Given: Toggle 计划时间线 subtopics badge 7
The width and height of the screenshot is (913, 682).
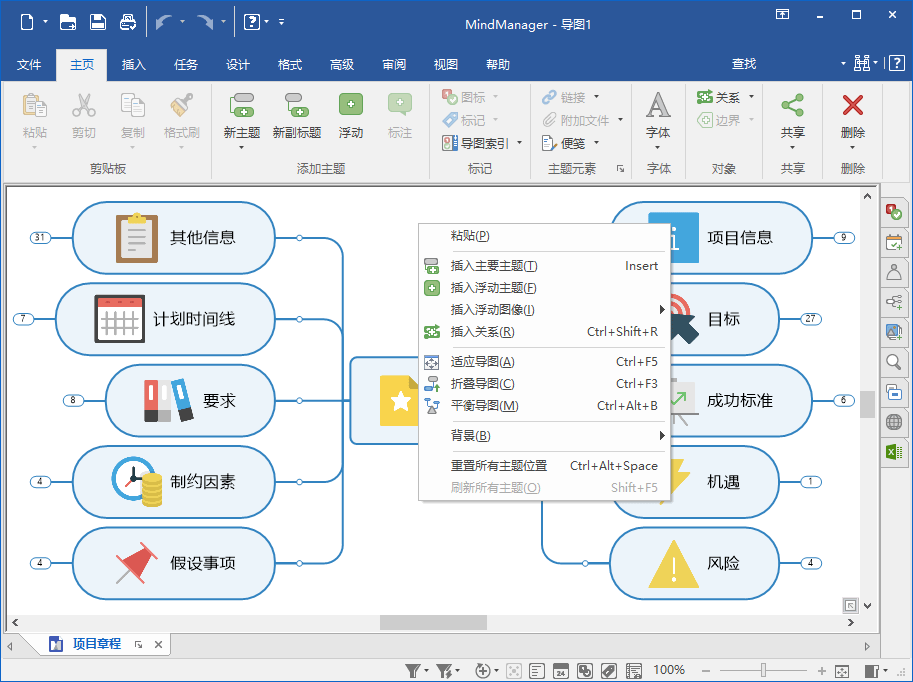Looking at the screenshot, I should pyautogui.click(x=23, y=319).
